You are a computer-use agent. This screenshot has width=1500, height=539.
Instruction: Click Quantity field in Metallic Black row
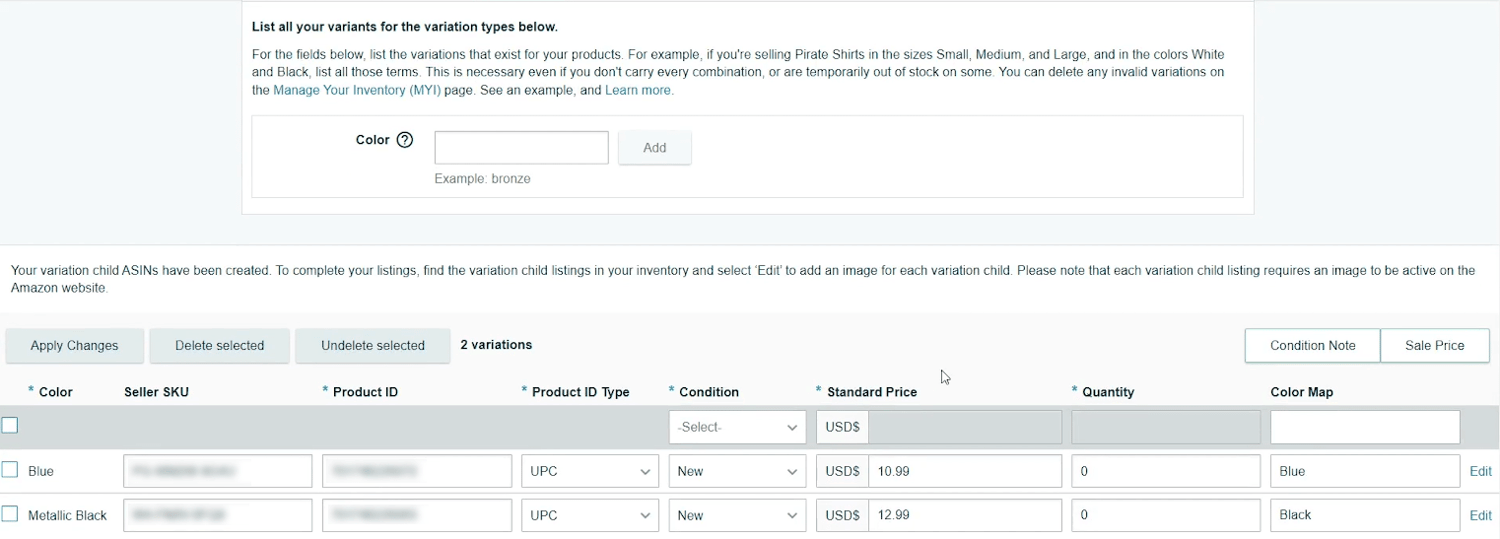(1166, 515)
